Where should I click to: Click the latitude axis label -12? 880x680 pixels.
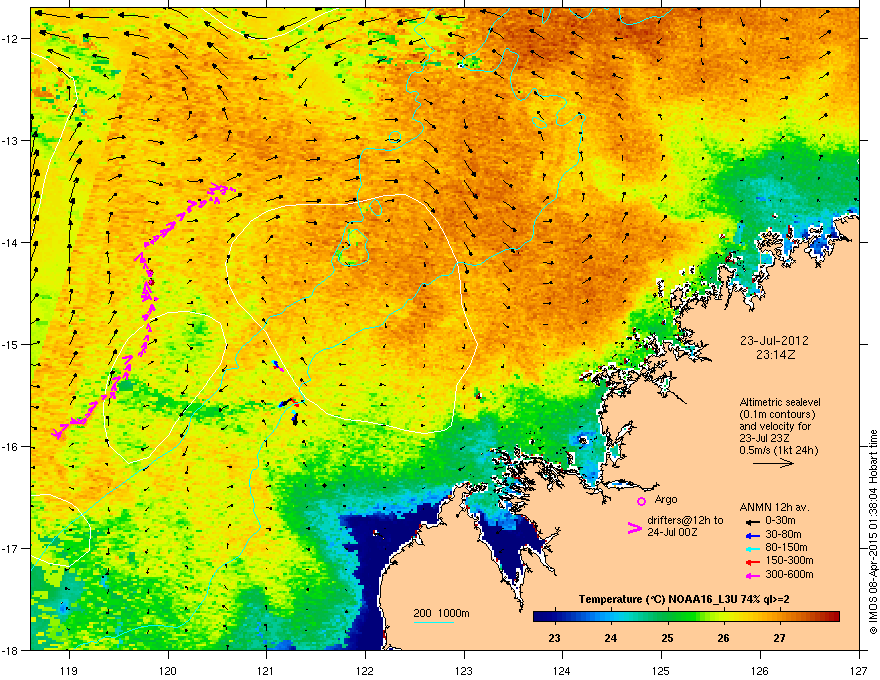(x=11, y=39)
